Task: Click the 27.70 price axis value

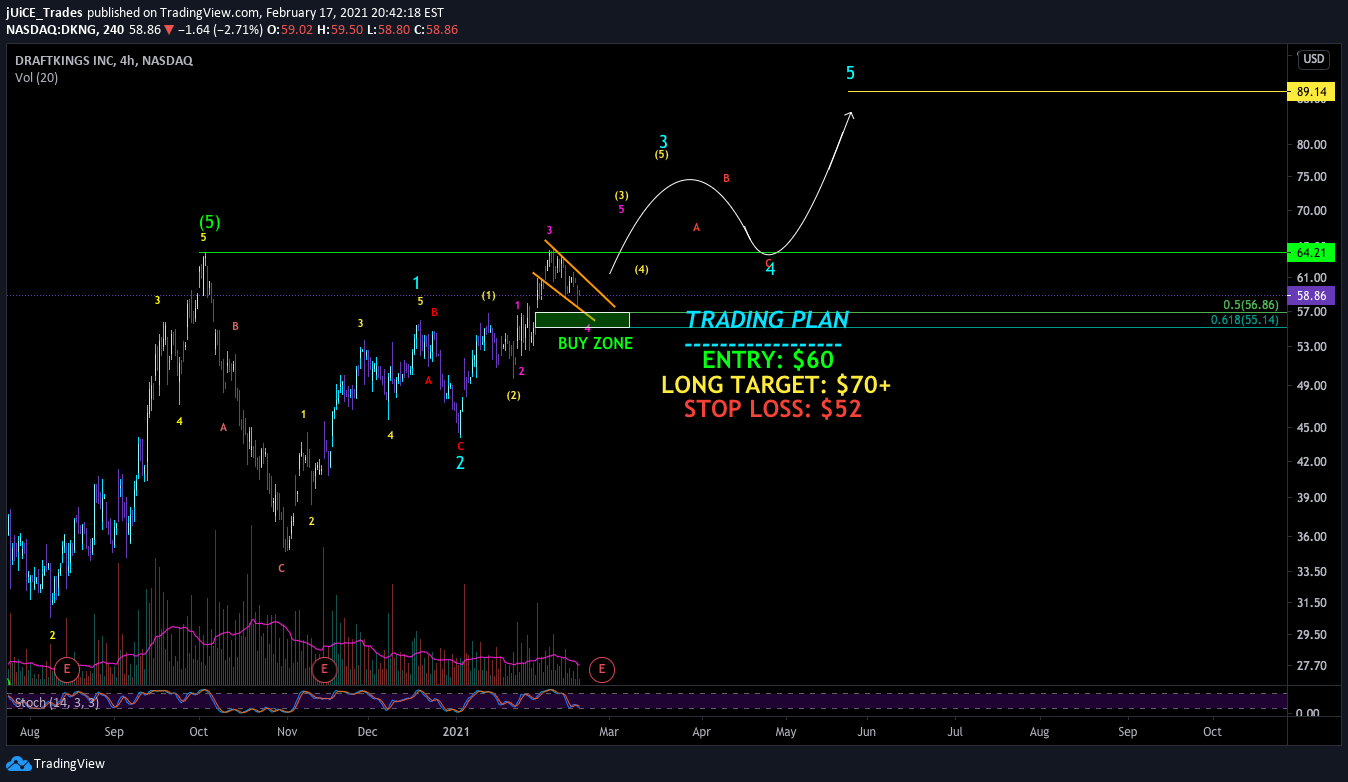Action: click(x=1311, y=665)
